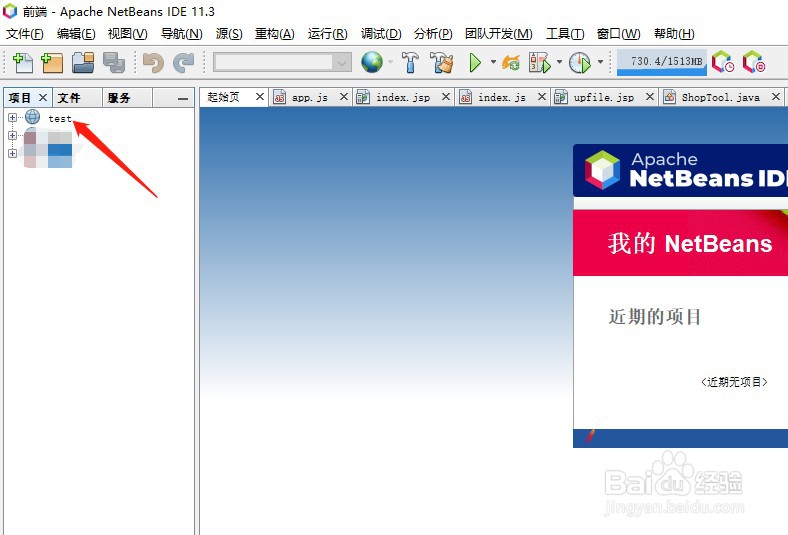Click the <近期无项目> text
The height and width of the screenshot is (535, 788).
(734, 382)
